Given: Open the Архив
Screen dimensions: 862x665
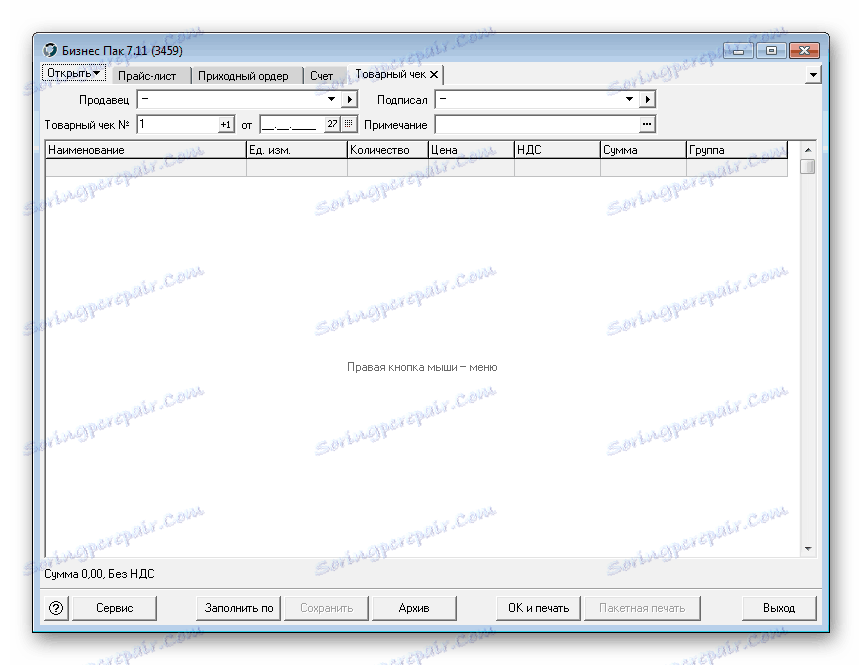Looking at the screenshot, I should pos(412,607).
